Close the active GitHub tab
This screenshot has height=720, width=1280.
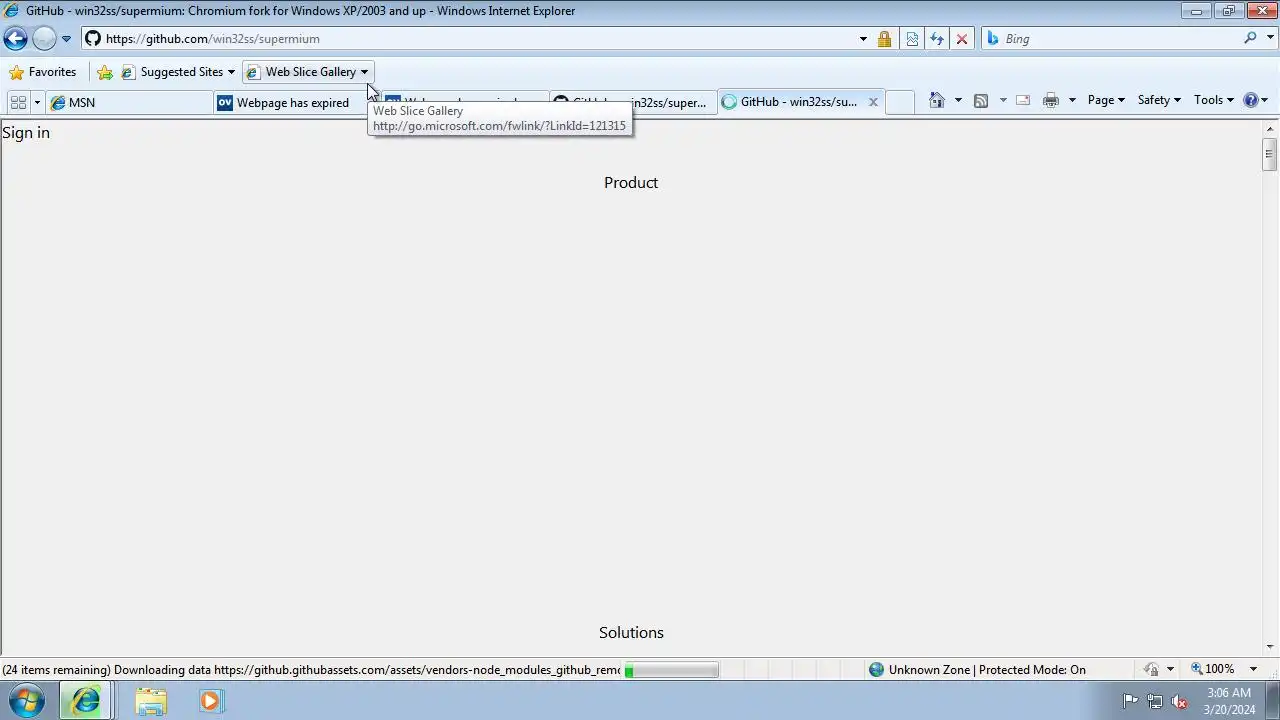pos(873,102)
